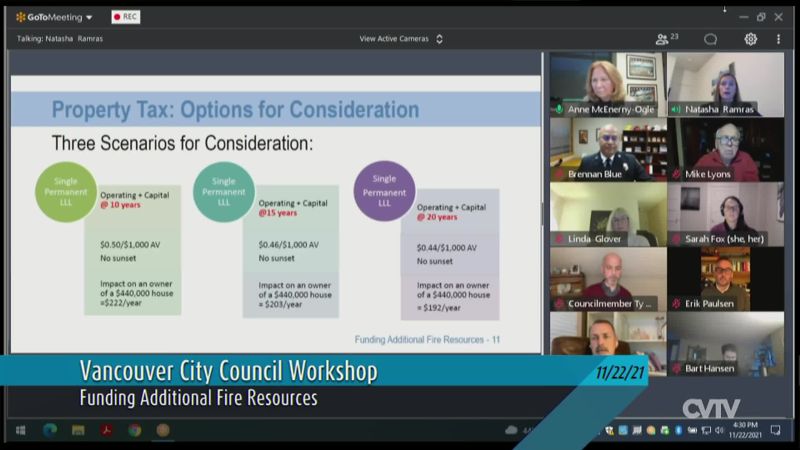Open the attendees list showing 23 participants
This screenshot has width=800, height=450.
[x=666, y=39]
